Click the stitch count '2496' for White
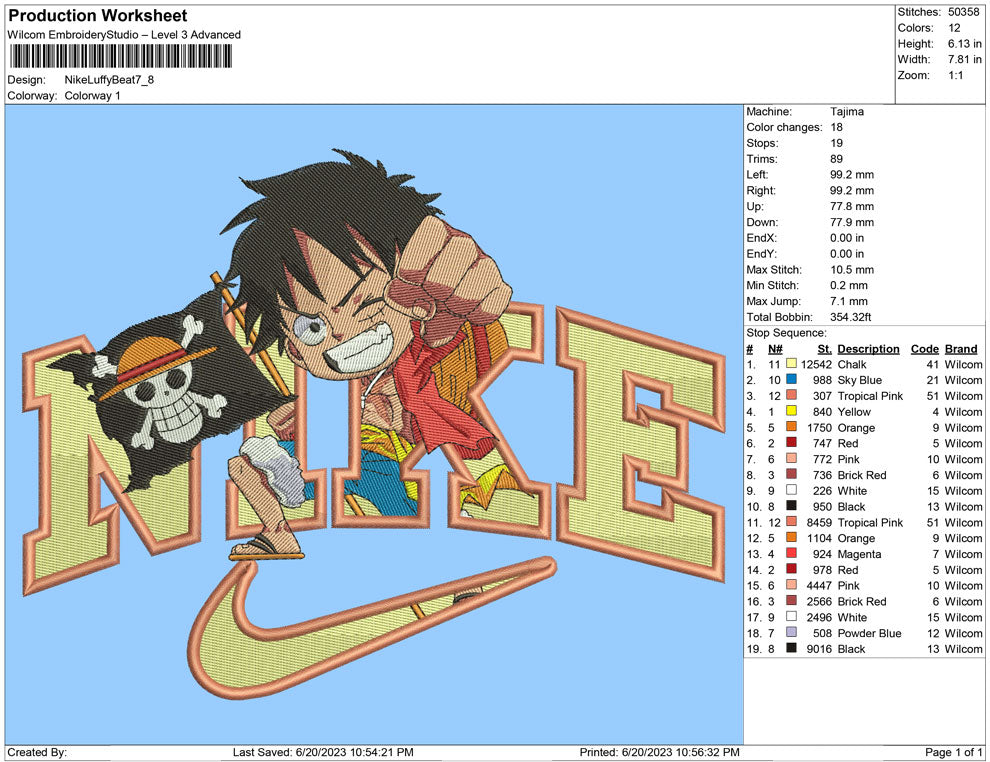This screenshot has height=762, width=990. 819,617
